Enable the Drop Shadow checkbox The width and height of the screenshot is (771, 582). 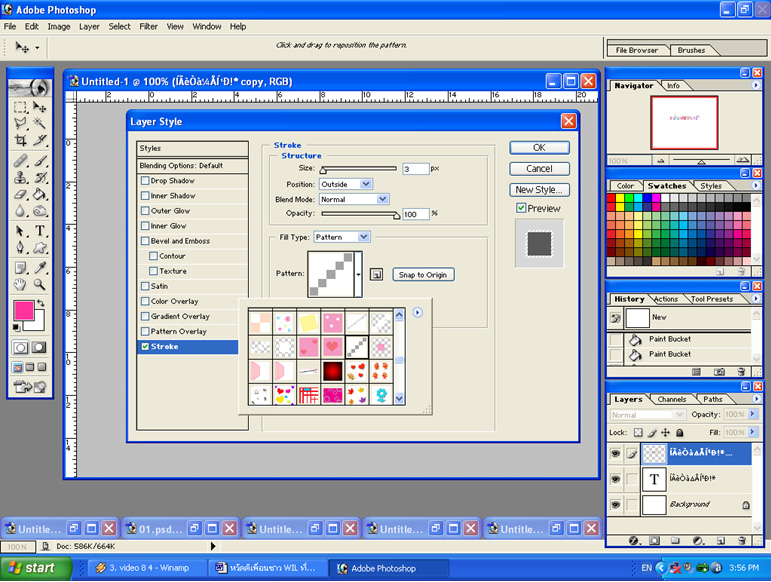145,180
